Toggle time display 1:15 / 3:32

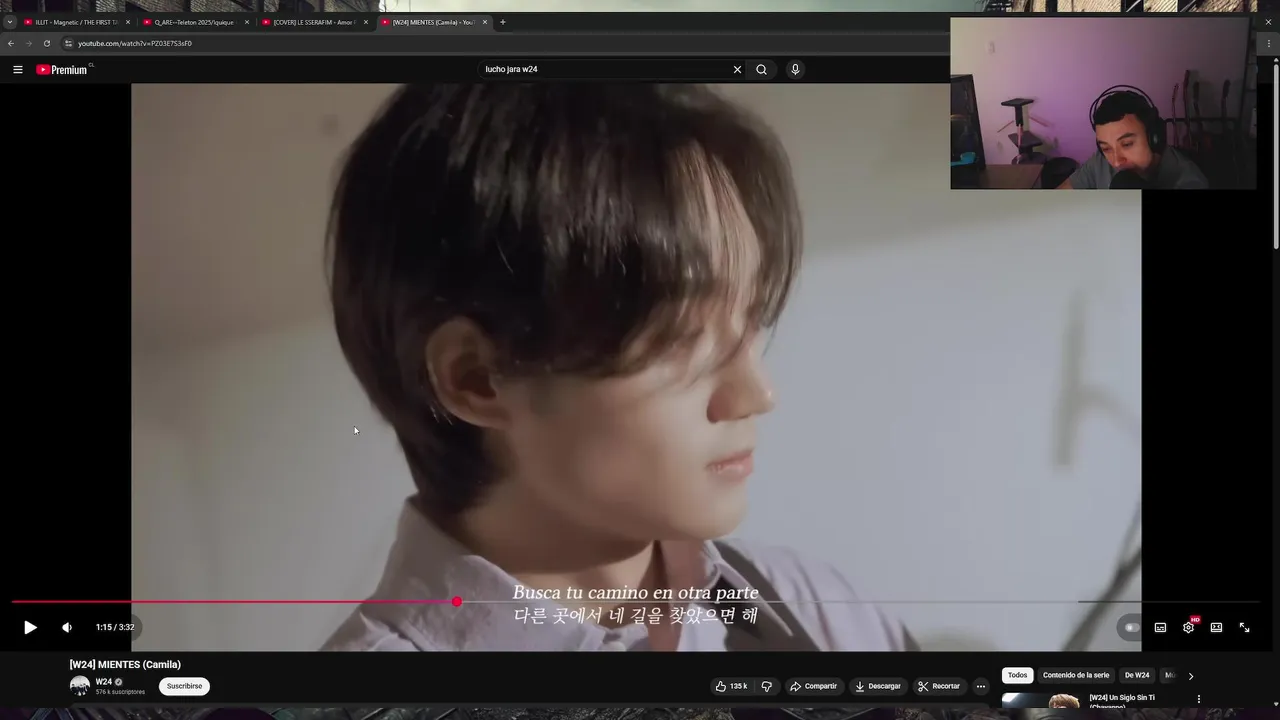(115, 627)
